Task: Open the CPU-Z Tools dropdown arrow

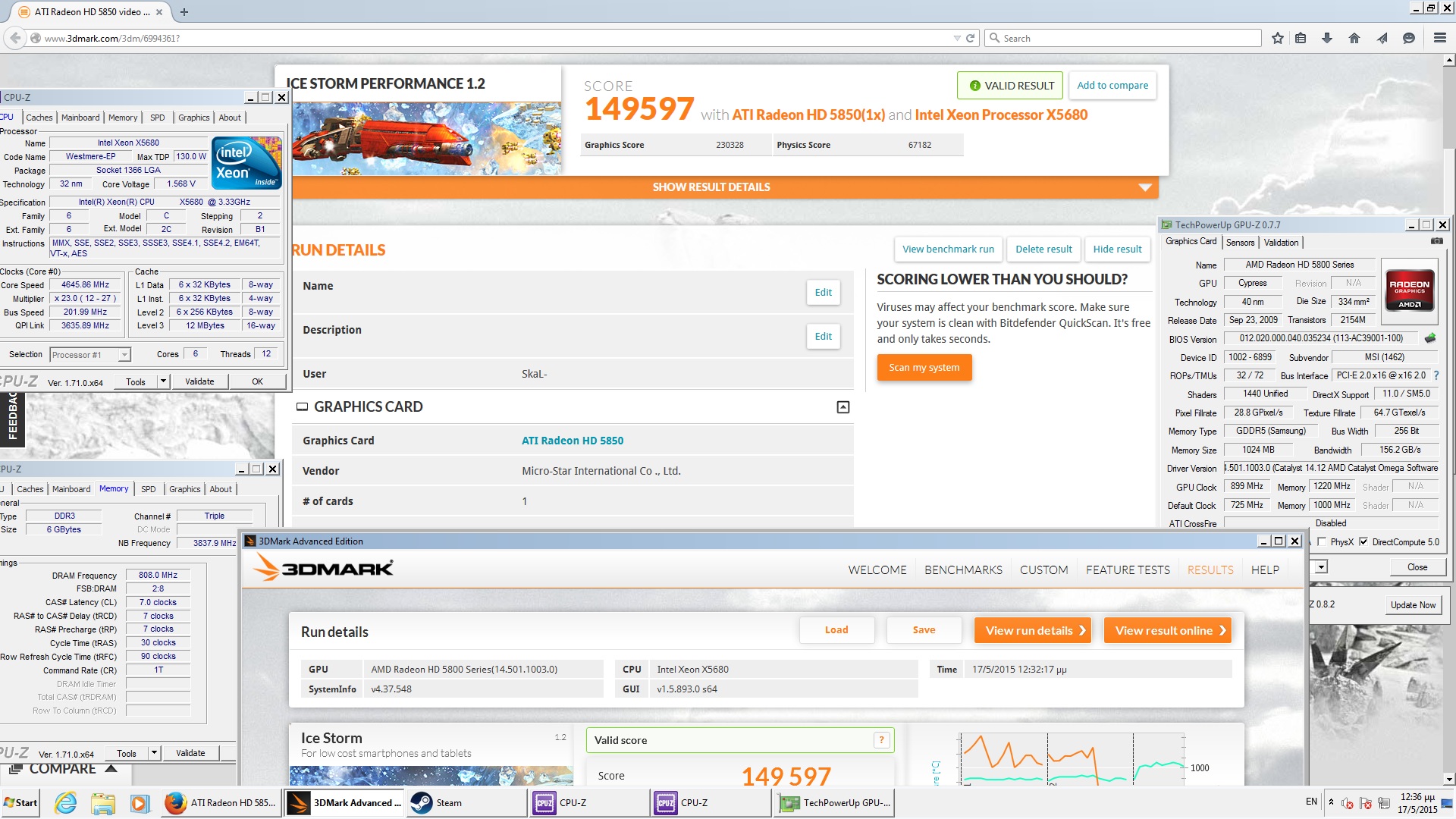Action: click(x=163, y=381)
